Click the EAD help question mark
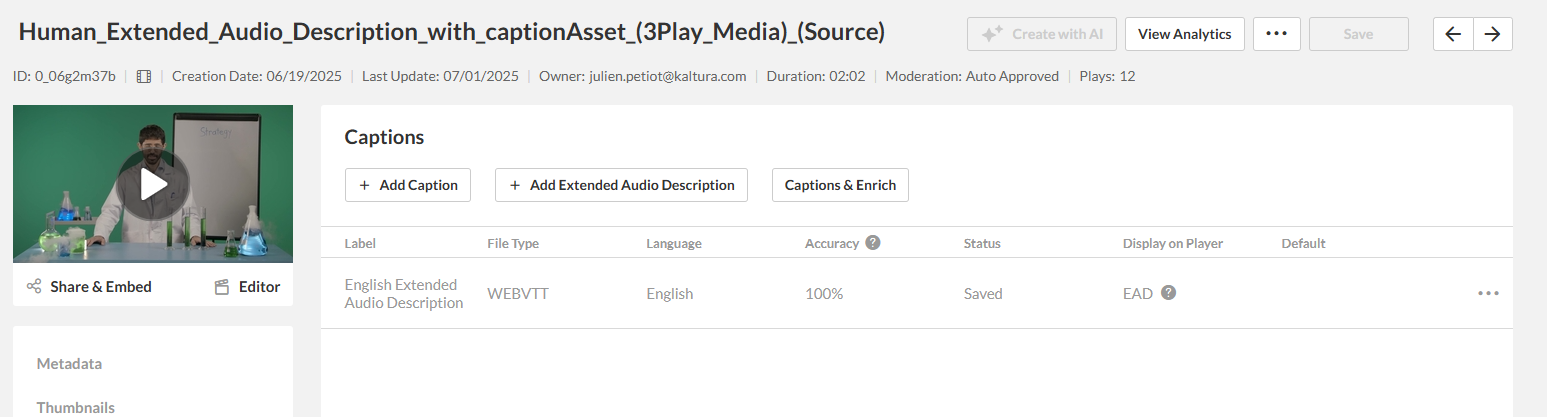The width and height of the screenshot is (1547, 417). click(1168, 293)
